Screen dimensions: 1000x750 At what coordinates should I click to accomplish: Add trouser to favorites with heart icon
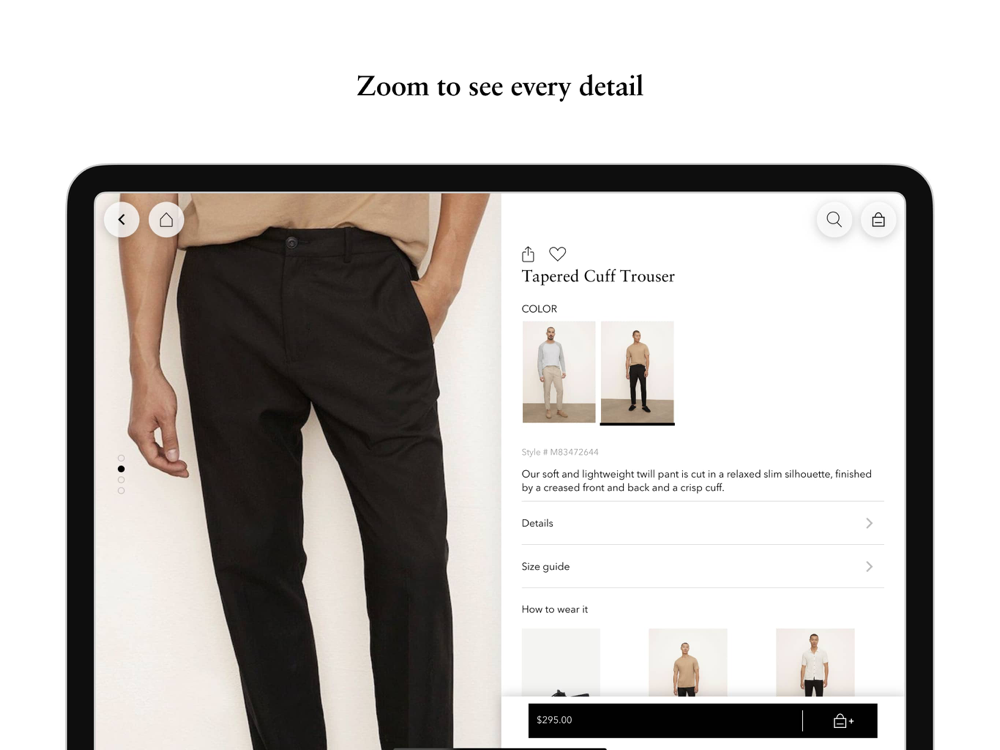(557, 254)
